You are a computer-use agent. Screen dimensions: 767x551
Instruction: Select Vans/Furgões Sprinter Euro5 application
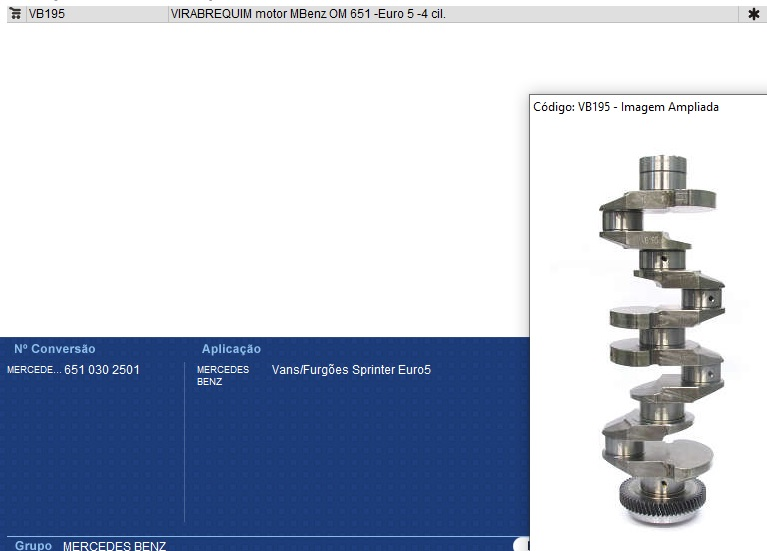point(351,370)
